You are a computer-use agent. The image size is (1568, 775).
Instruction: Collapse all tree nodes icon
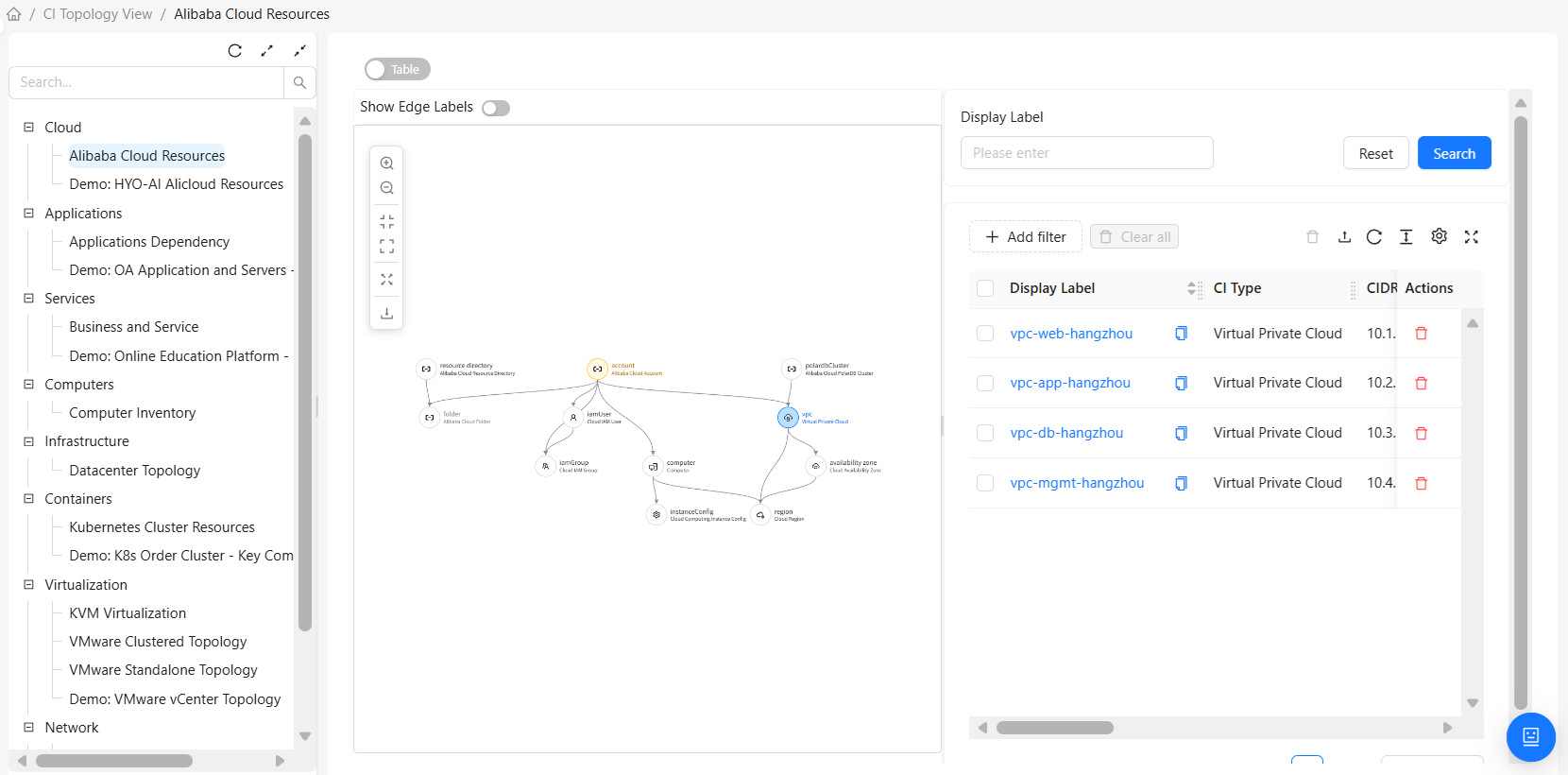coord(300,51)
